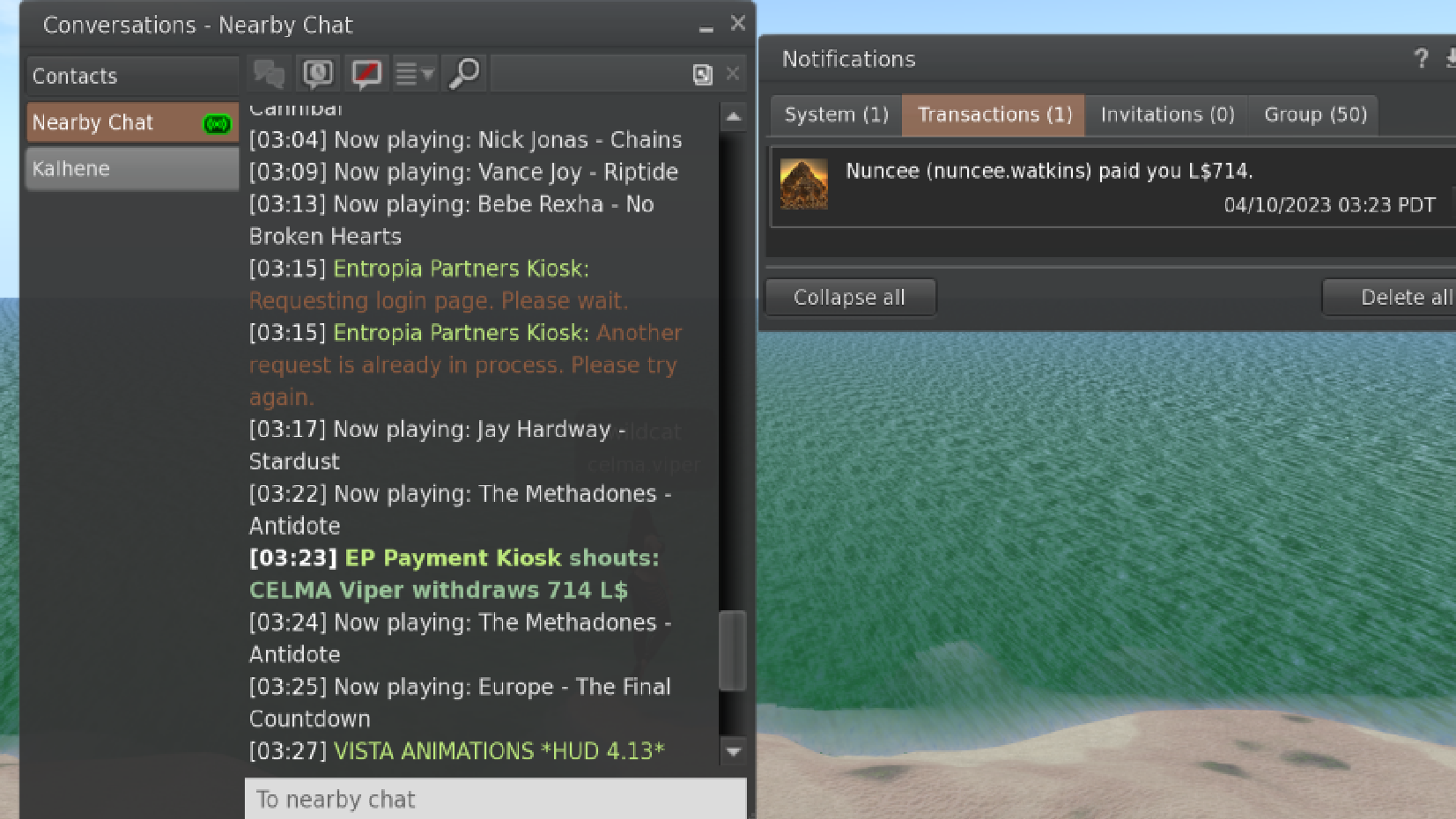Switch to the Transactions (1) tab
This screenshot has width=1456, height=819.
(994, 114)
